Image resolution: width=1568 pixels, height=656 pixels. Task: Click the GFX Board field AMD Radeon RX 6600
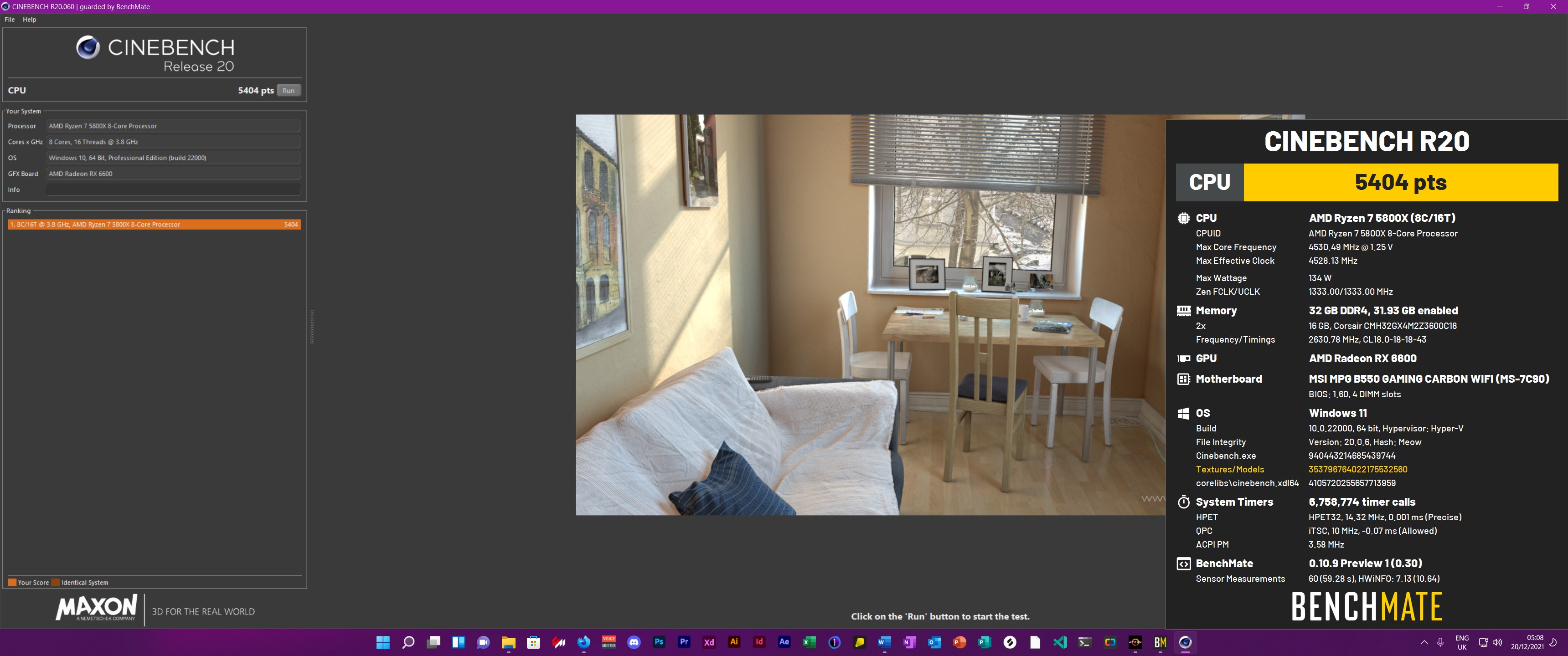tap(174, 174)
